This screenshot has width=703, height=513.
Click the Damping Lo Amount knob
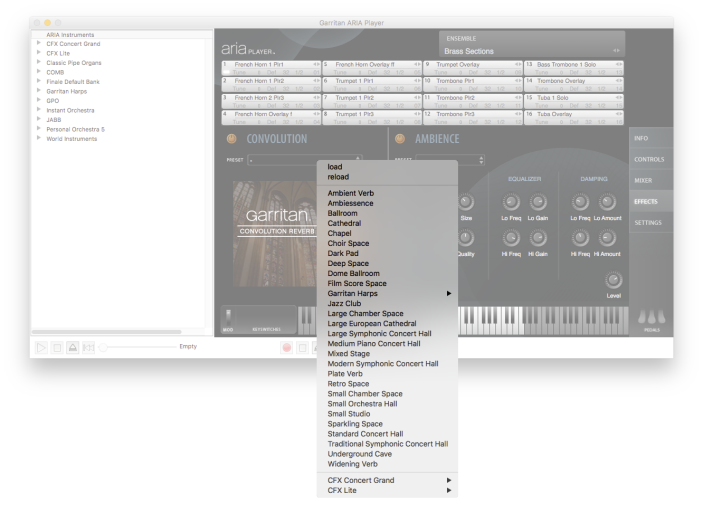(607, 202)
